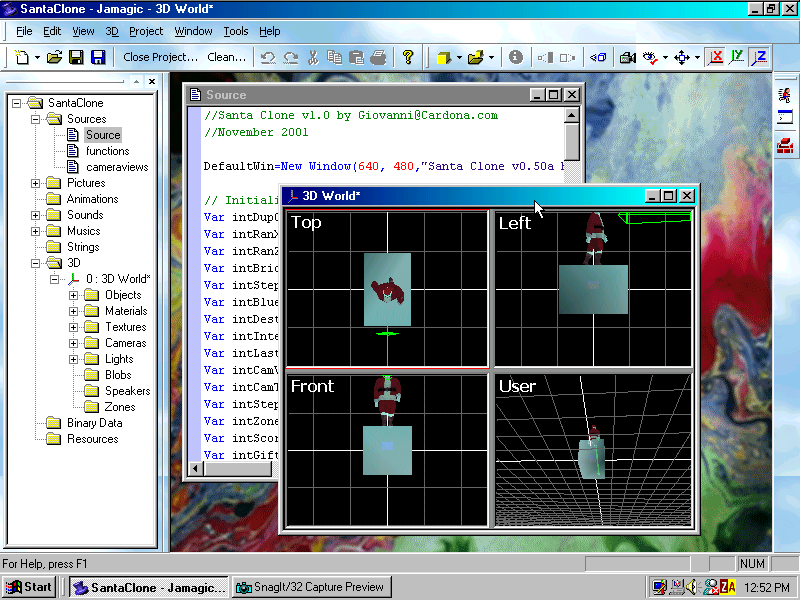This screenshot has height=600, width=800.
Task: Open the Tools menu
Action: tap(236, 31)
